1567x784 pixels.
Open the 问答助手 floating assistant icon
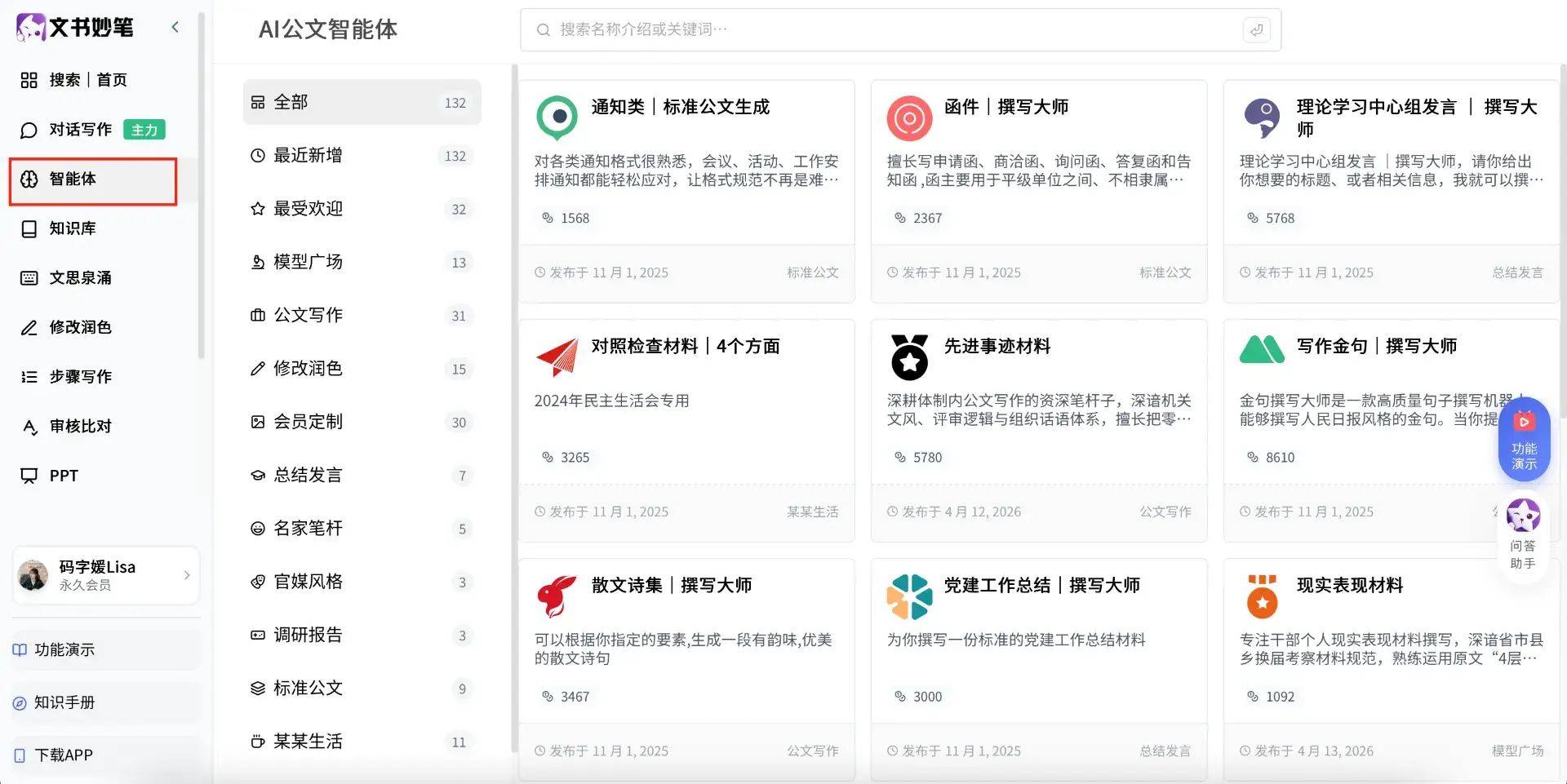coord(1522,516)
